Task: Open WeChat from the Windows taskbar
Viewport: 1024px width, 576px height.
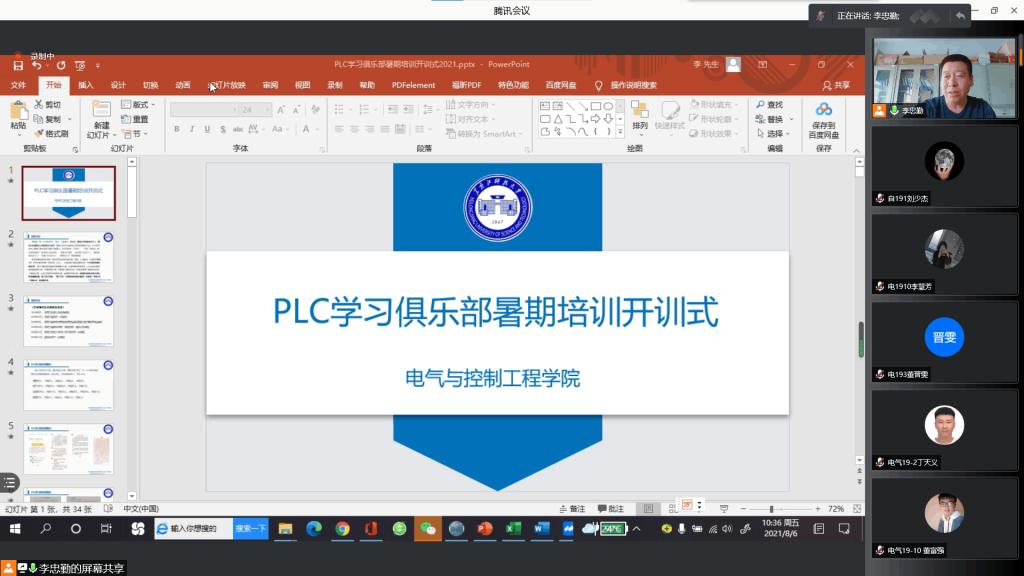Action: 428,529
